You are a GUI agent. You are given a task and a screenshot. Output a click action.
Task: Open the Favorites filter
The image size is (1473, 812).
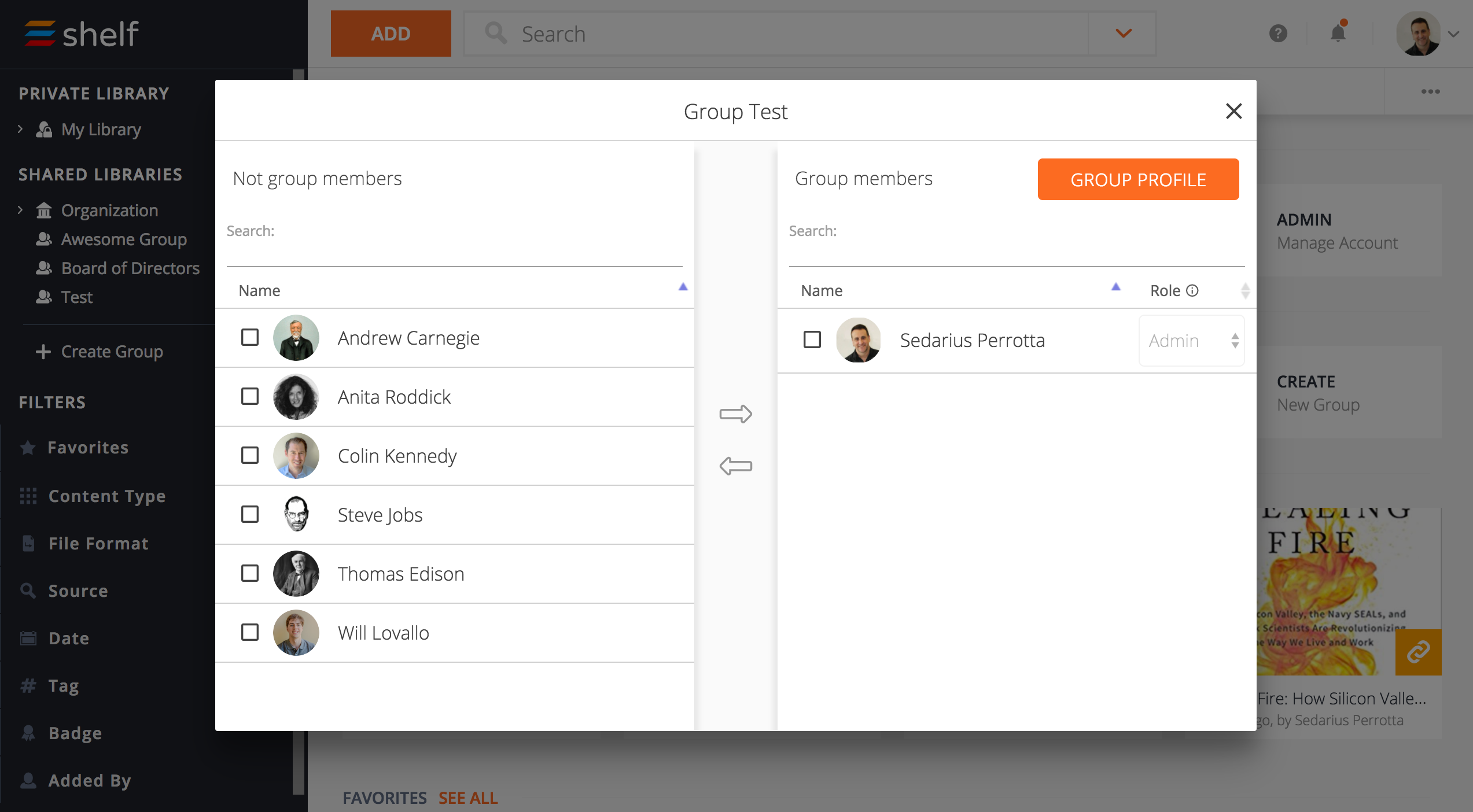pyautogui.click(x=88, y=448)
